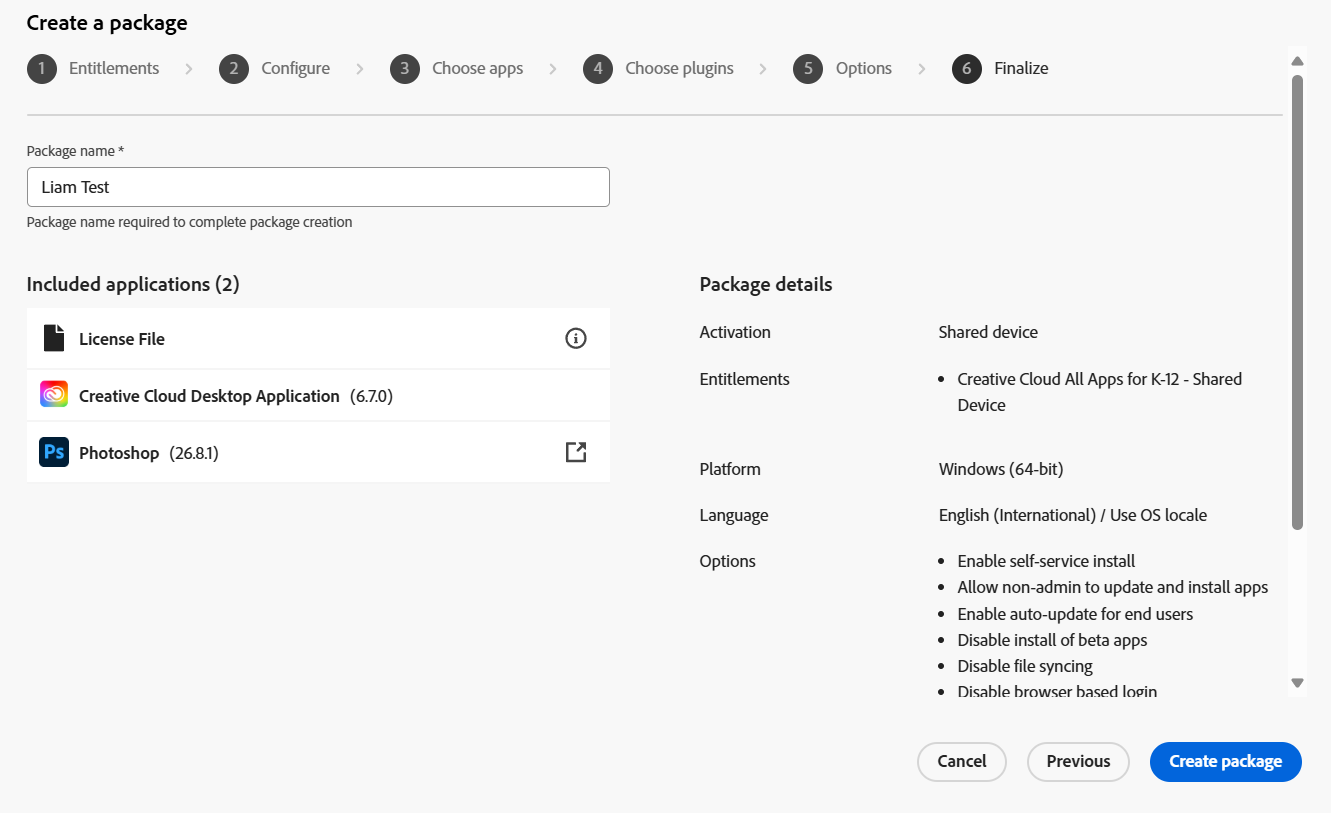Viewport: 1331px width, 813px height.
Task: Go to step 4 Choose plugins
Action: pos(658,68)
